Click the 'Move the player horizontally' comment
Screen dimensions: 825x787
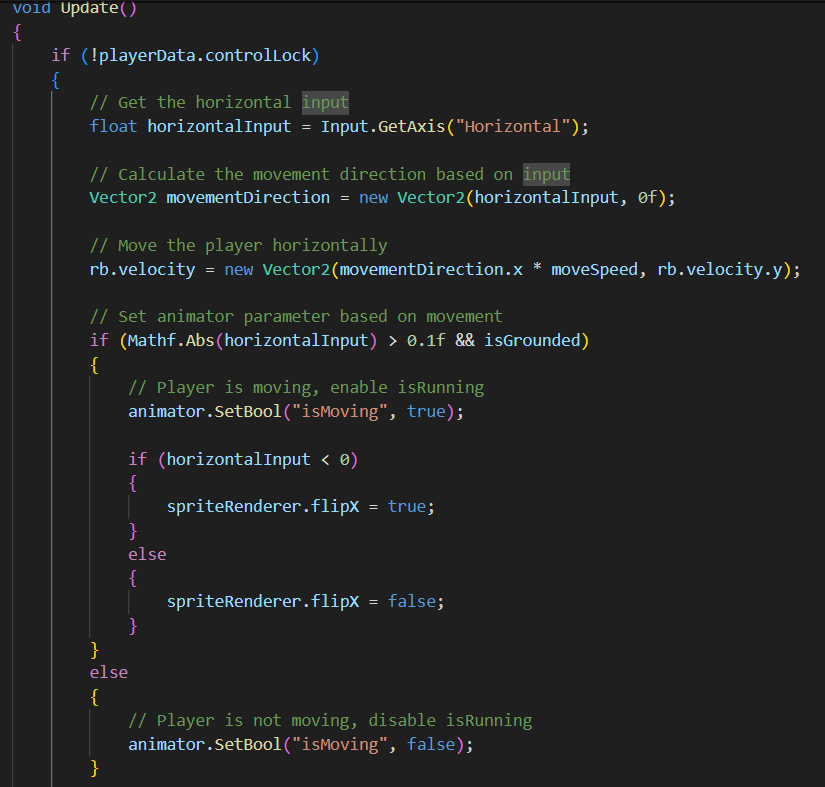pyautogui.click(x=238, y=245)
